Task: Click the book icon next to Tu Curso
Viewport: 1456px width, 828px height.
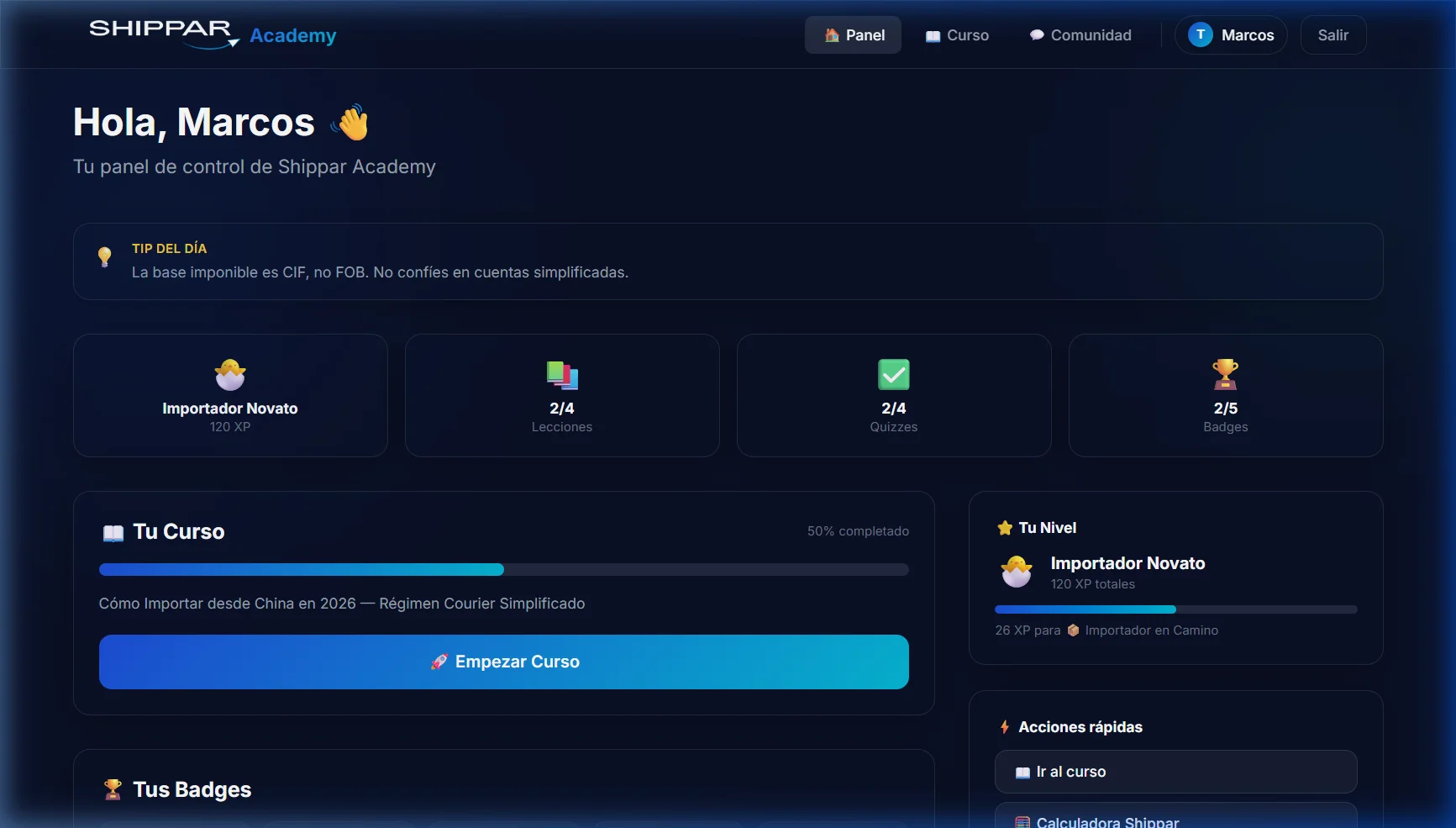Action: point(113,531)
